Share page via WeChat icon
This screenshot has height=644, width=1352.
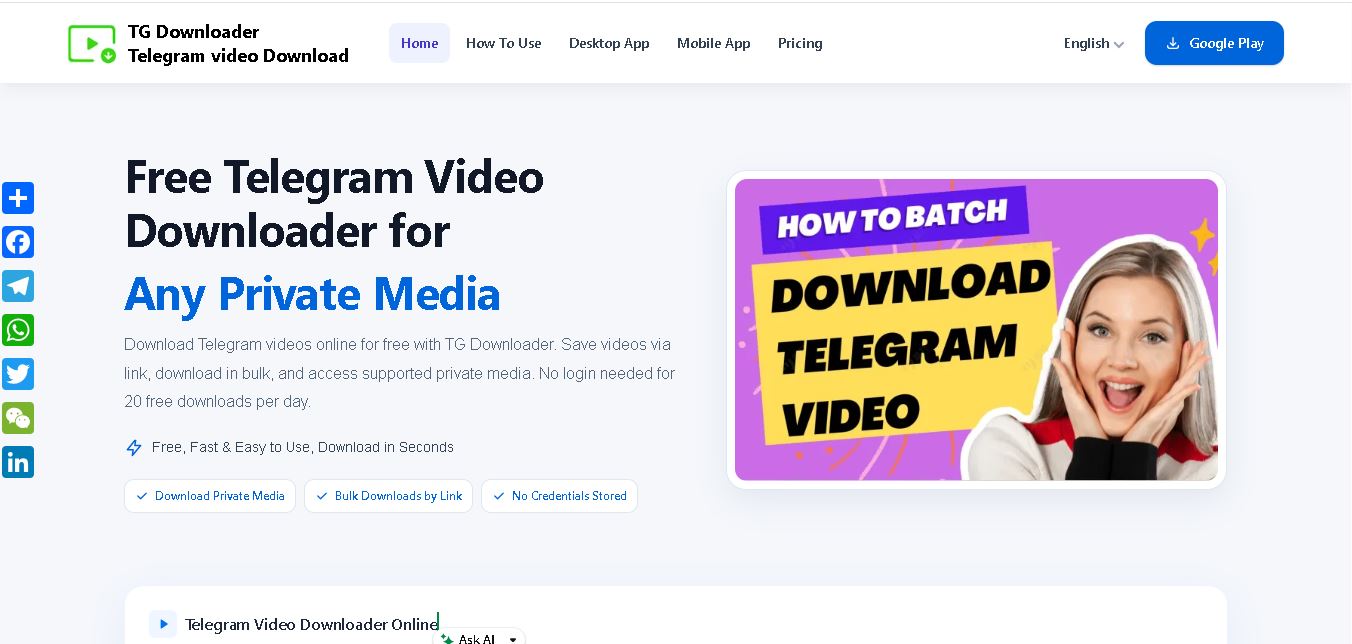pyautogui.click(x=18, y=418)
